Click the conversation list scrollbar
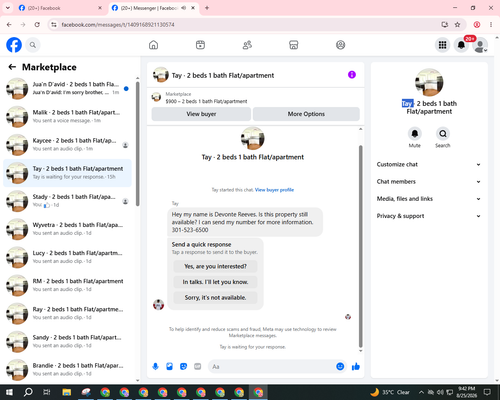The image size is (500, 400). pyautogui.click(x=138, y=144)
